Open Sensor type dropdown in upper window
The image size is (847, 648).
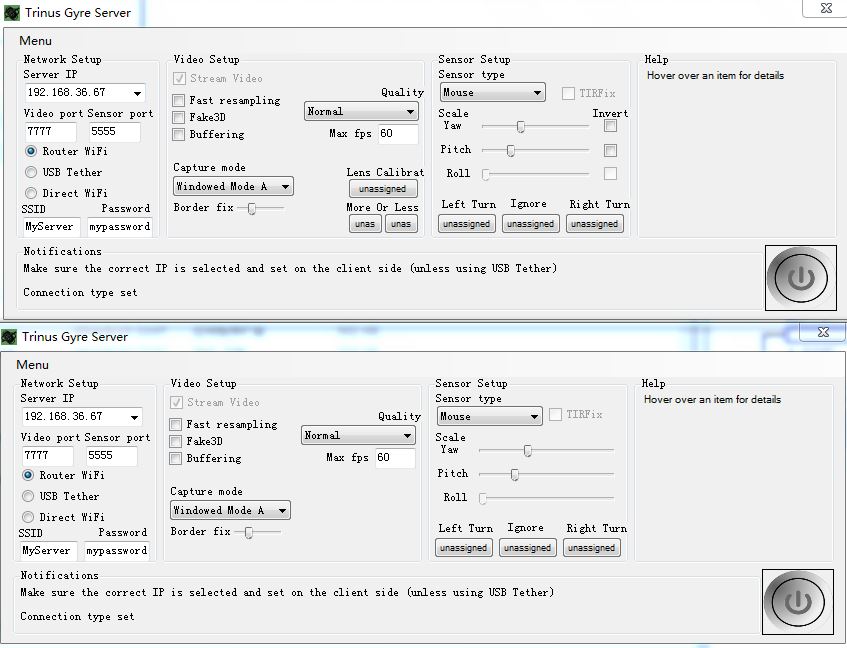point(493,92)
